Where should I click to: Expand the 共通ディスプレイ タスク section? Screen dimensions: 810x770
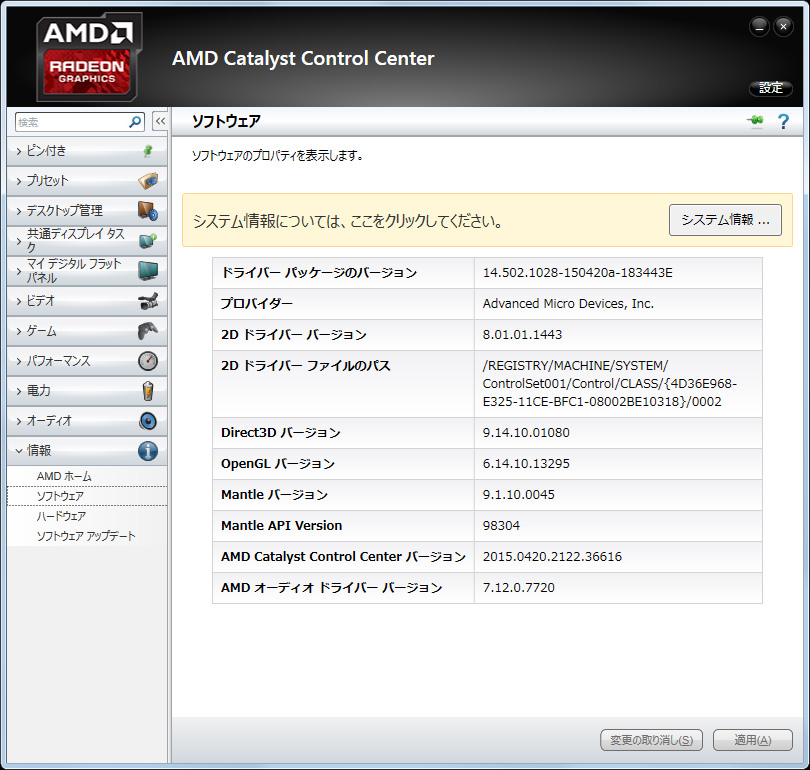pyautogui.click(x=87, y=241)
